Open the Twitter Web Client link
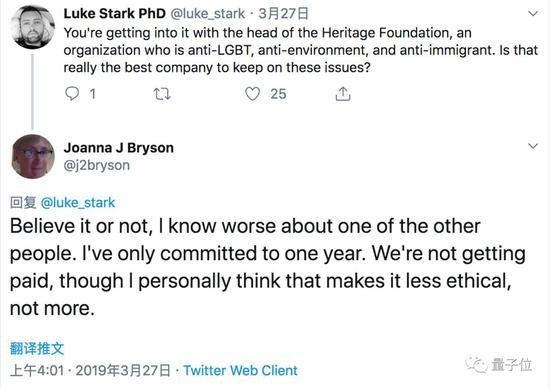550x389 pixels. coord(240,370)
